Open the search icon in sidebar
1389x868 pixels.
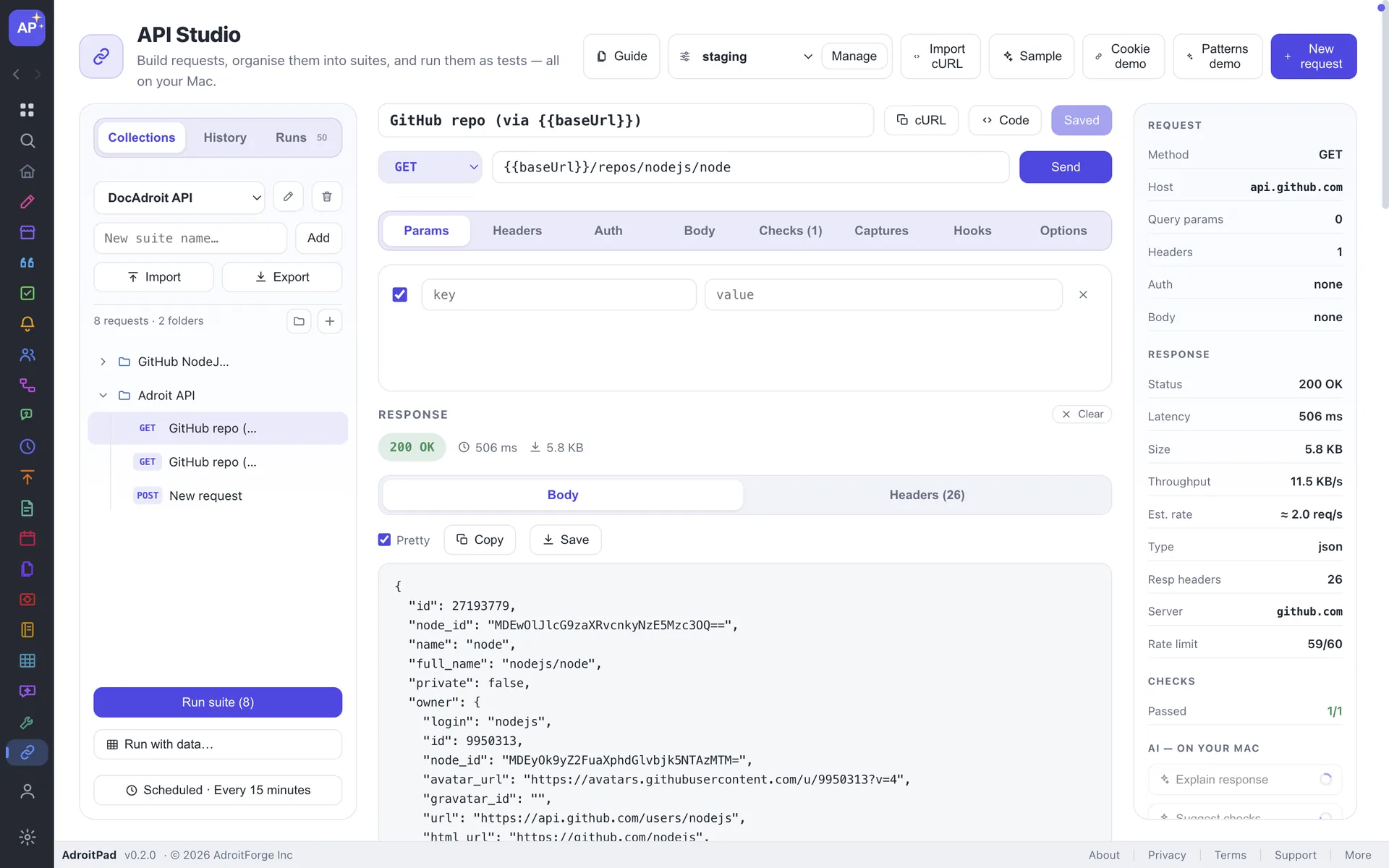[x=27, y=140]
